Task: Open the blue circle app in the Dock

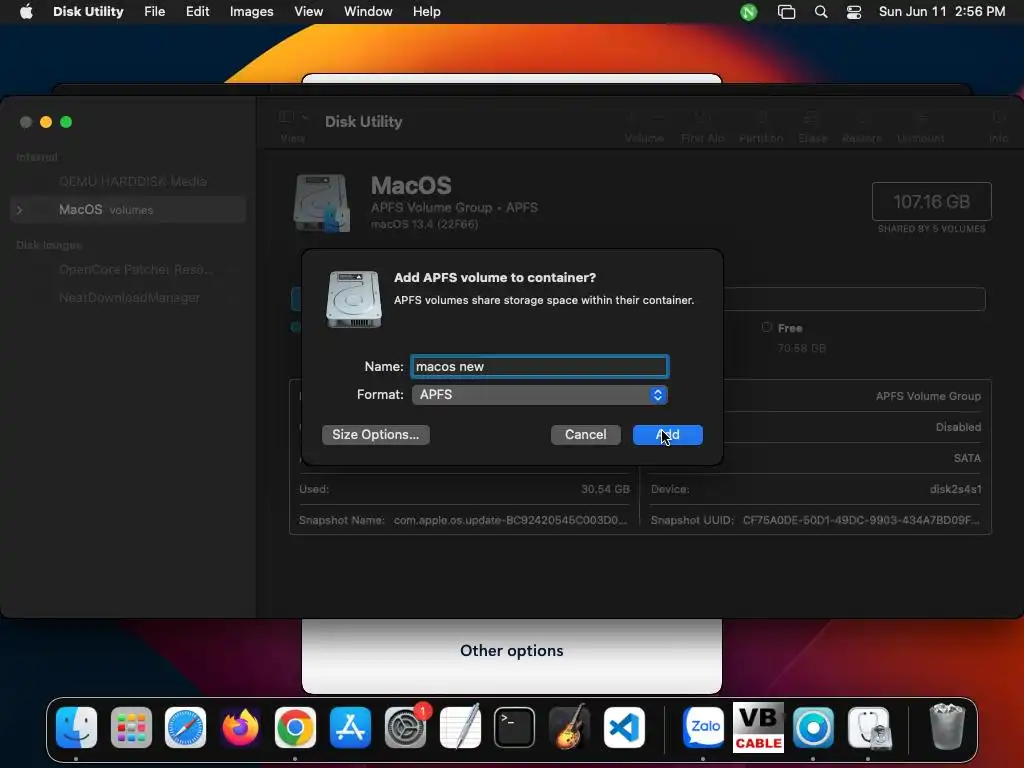Action: coord(813,727)
